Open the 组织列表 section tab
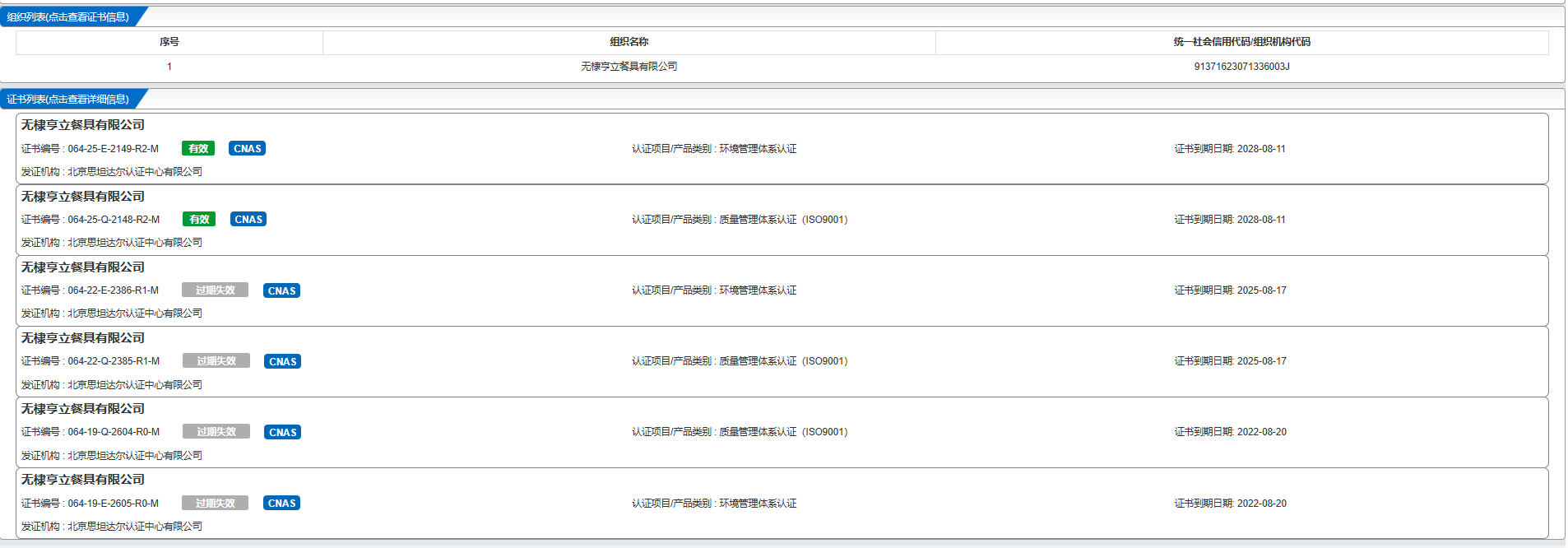Viewport: 1568px width, 548px height. (69, 16)
